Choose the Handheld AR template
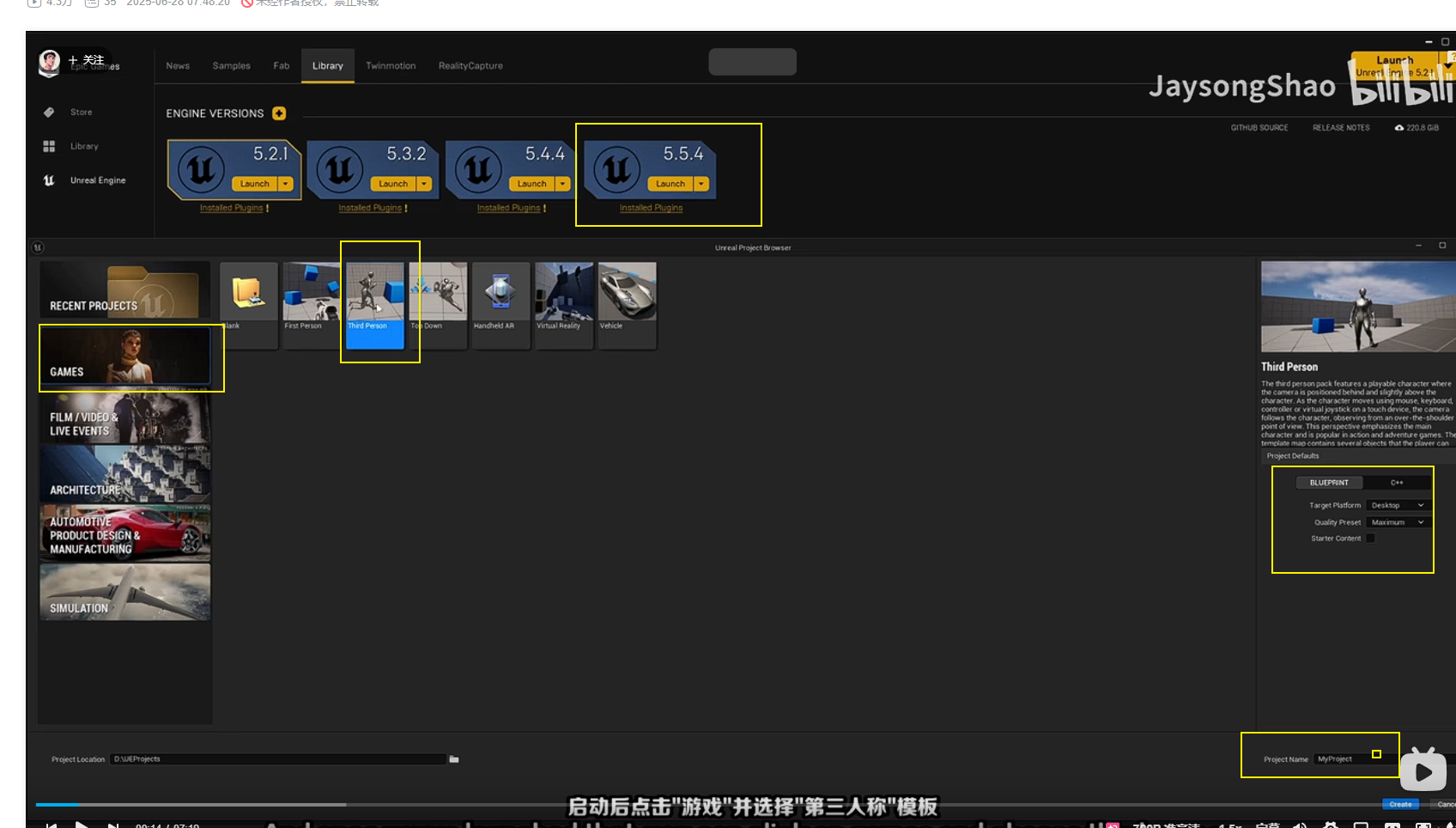Image resolution: width=1456 pixels, height=828 pixels. click(501, 305)
